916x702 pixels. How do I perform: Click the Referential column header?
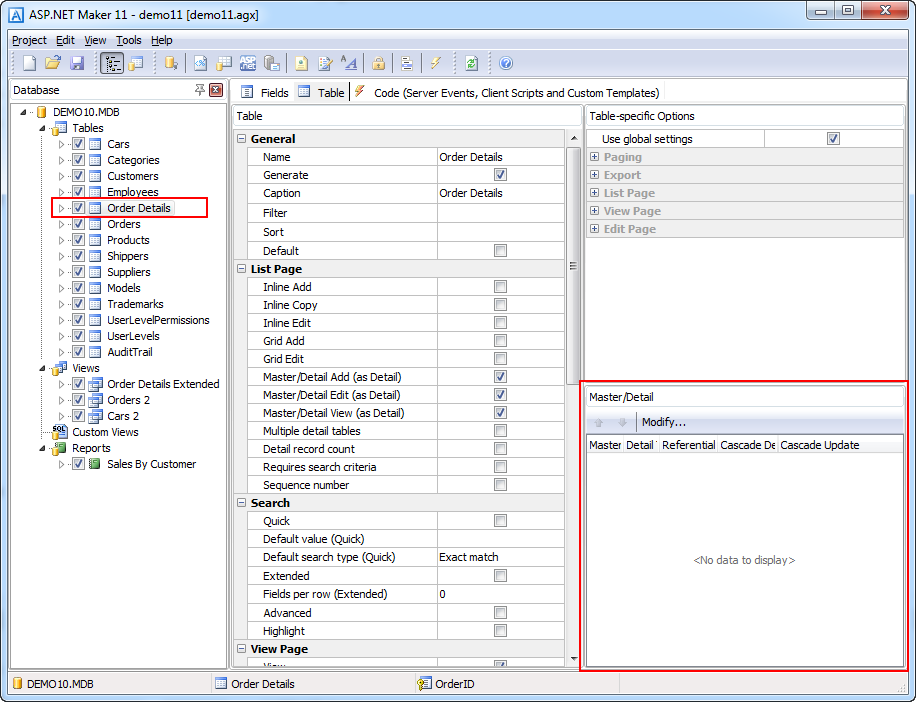pos(688,445)
